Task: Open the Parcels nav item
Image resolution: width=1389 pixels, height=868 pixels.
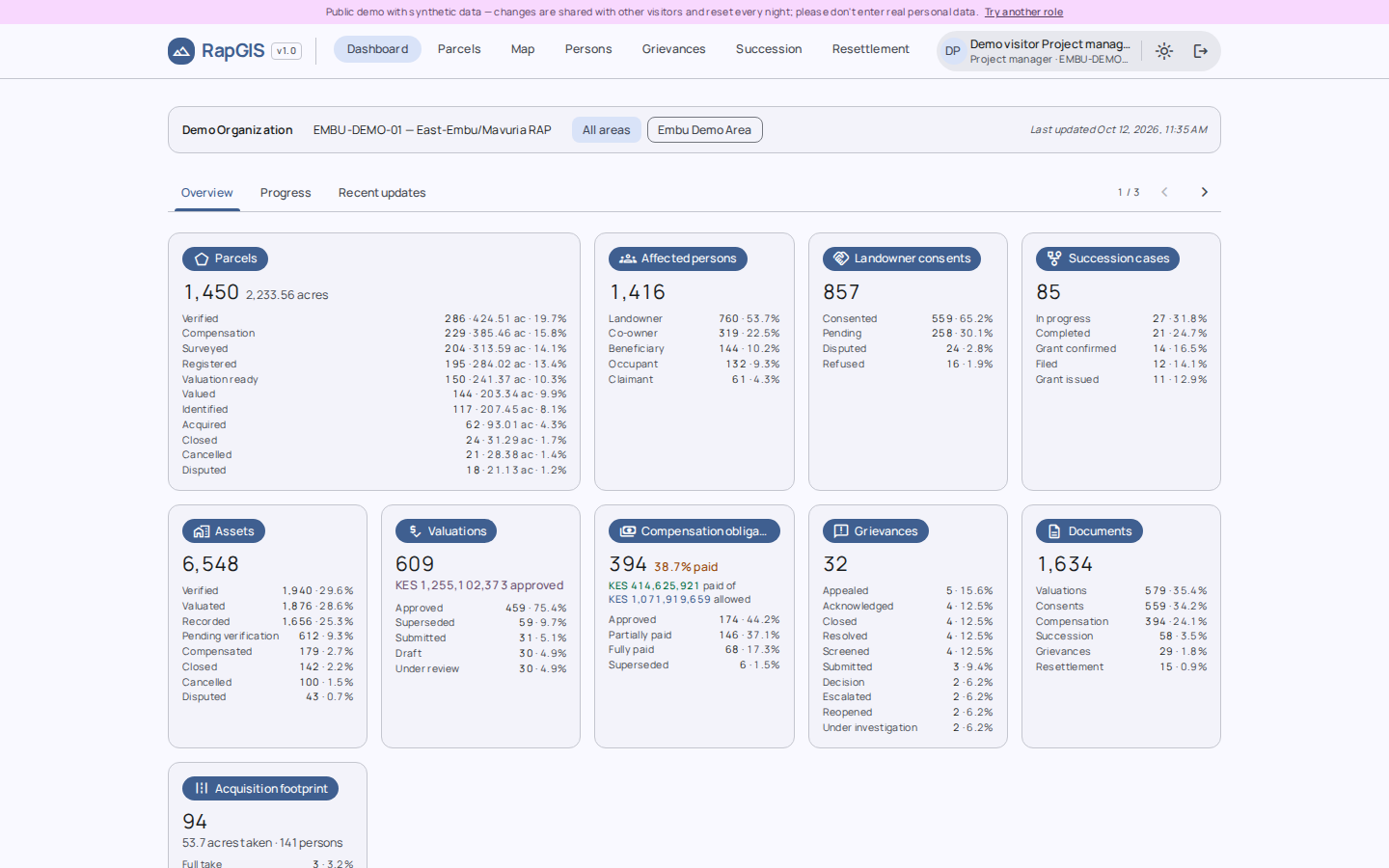Action: pos(459,49)
